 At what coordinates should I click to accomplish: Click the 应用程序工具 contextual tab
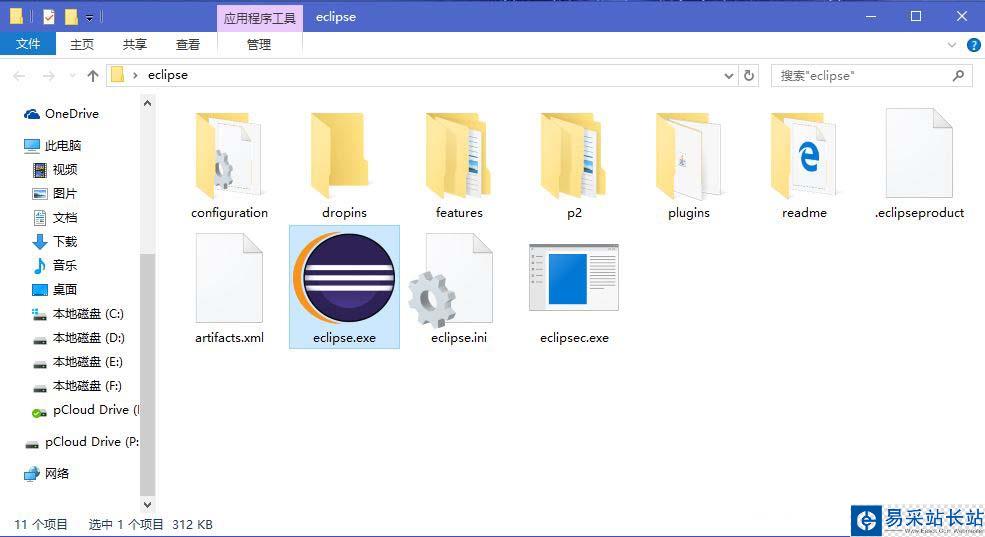(259, 18)
